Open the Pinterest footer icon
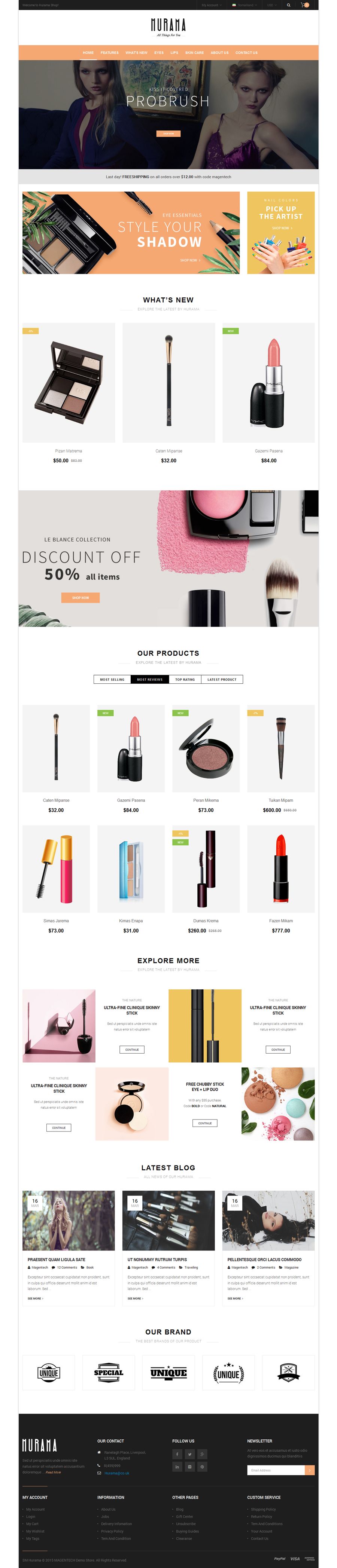This screenshot has height=1568, width=337. [x=203, y=1467]
